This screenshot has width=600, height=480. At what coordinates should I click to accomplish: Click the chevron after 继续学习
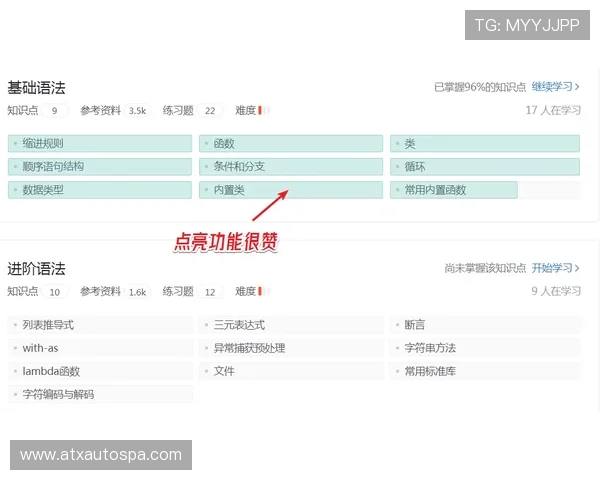coord(577,87)
